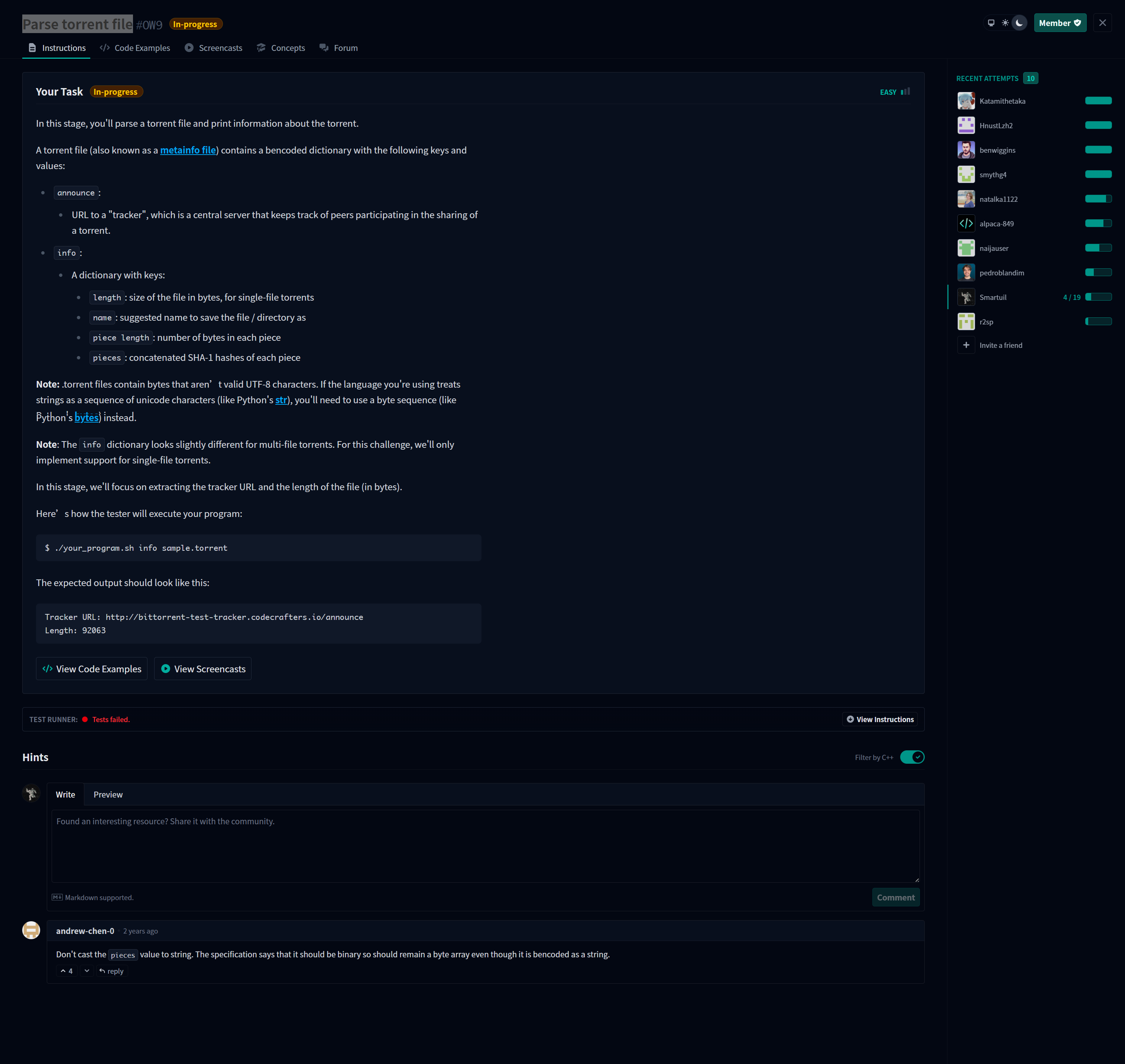Image resolution: width=1125 pixels, height=1064 pixels.
Task: Upvote andrew-chen-0's hint
Action: (67, 971)
